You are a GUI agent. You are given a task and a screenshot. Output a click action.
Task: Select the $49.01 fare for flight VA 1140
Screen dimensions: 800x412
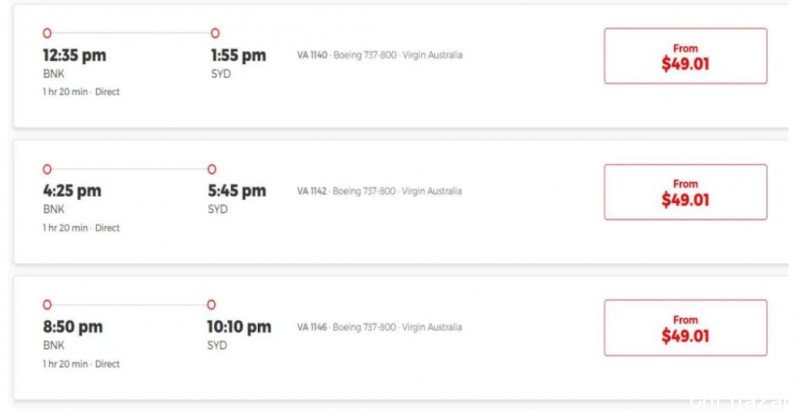point(685,56)
